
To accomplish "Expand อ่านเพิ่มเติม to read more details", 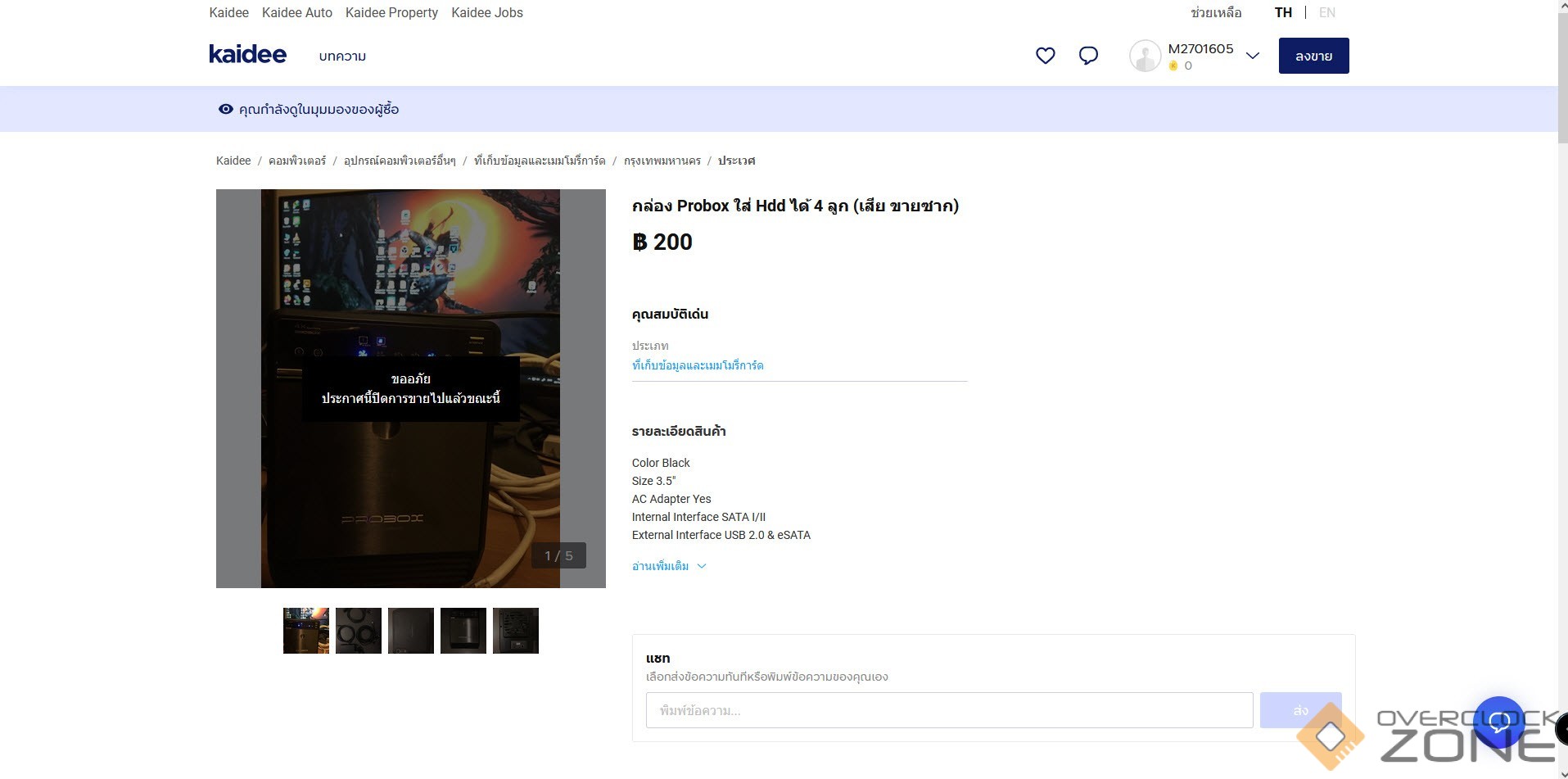I will coord(668,566).
